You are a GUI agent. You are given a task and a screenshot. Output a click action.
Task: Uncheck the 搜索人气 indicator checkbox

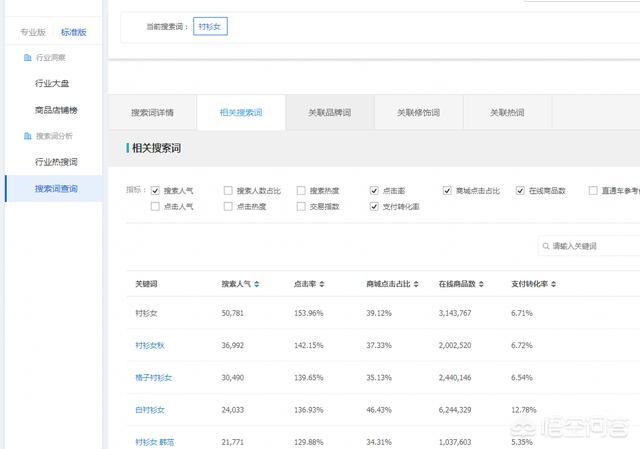tap(155, 191)
